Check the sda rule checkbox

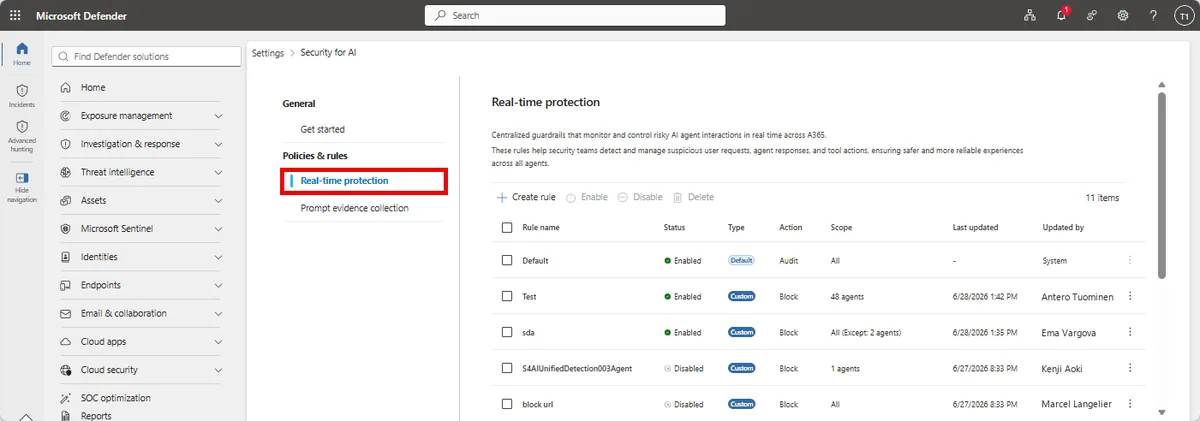click(507, 332)
